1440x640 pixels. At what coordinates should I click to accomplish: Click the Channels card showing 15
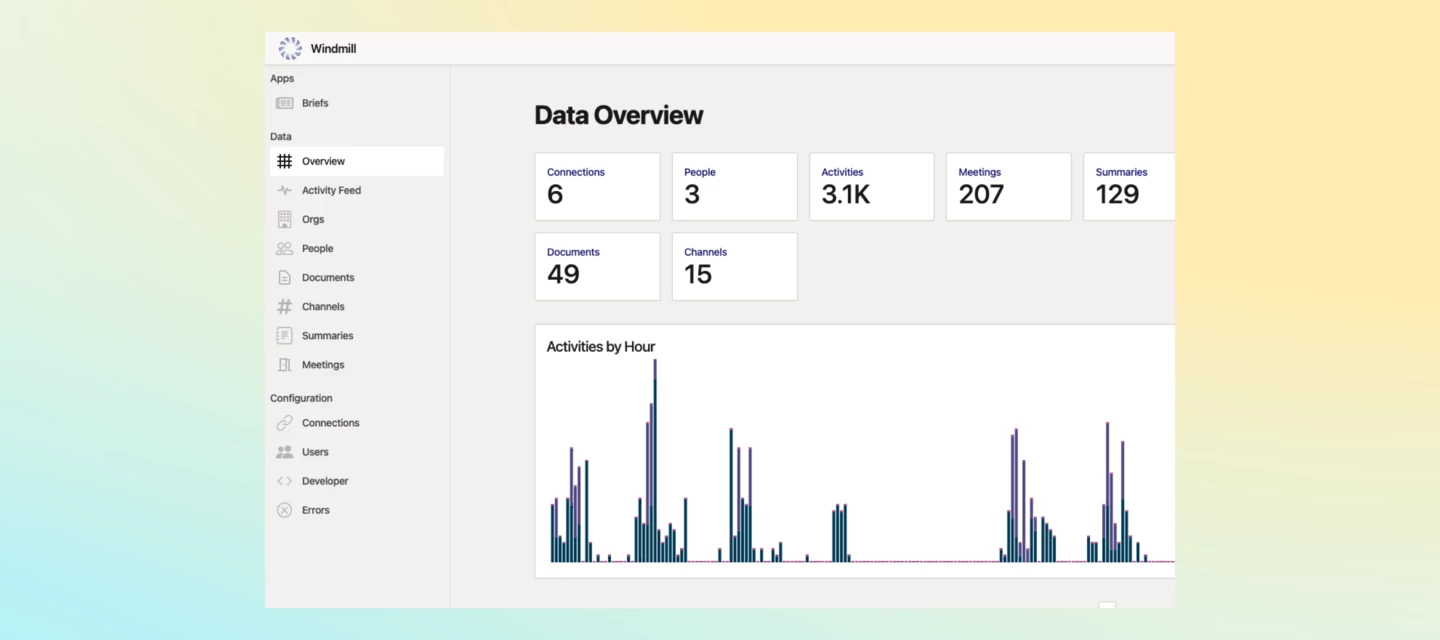click(734, 266)
